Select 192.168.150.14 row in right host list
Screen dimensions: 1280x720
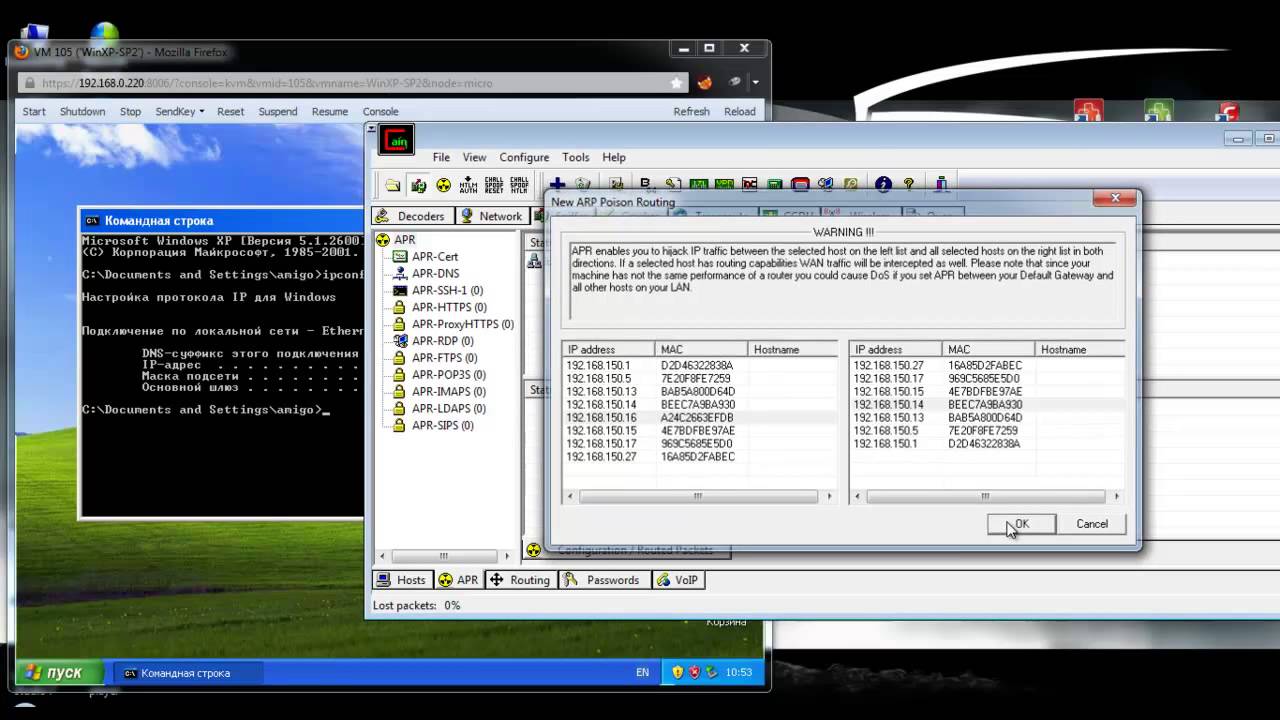[986, 405]
